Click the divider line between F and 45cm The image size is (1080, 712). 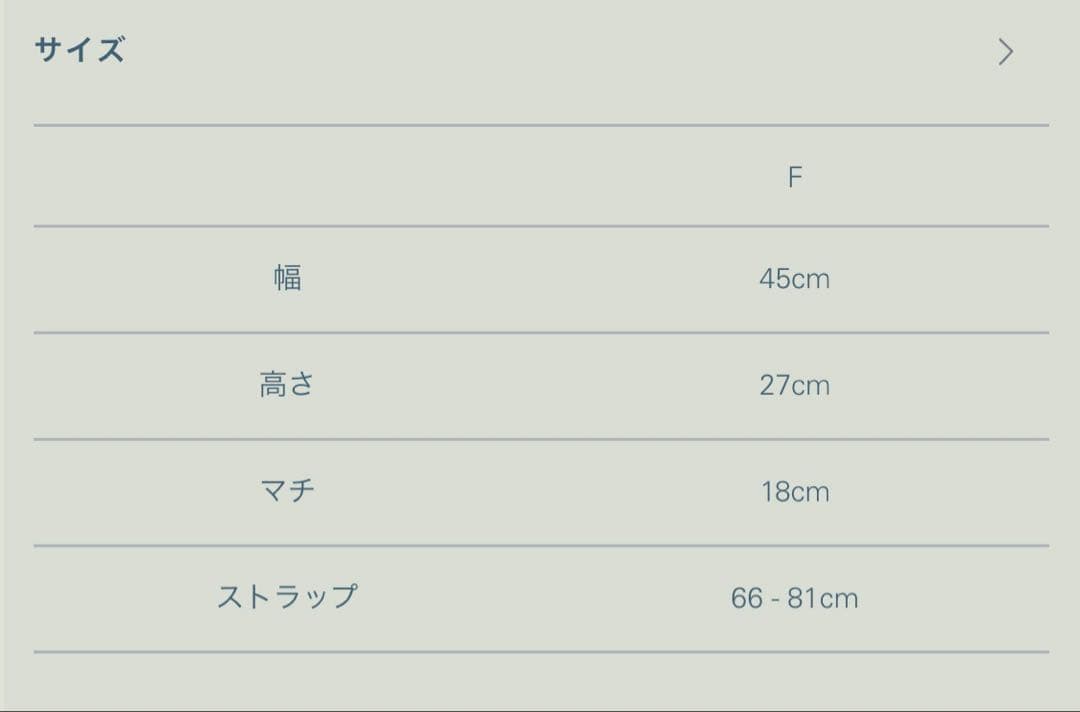pos(541,226)
